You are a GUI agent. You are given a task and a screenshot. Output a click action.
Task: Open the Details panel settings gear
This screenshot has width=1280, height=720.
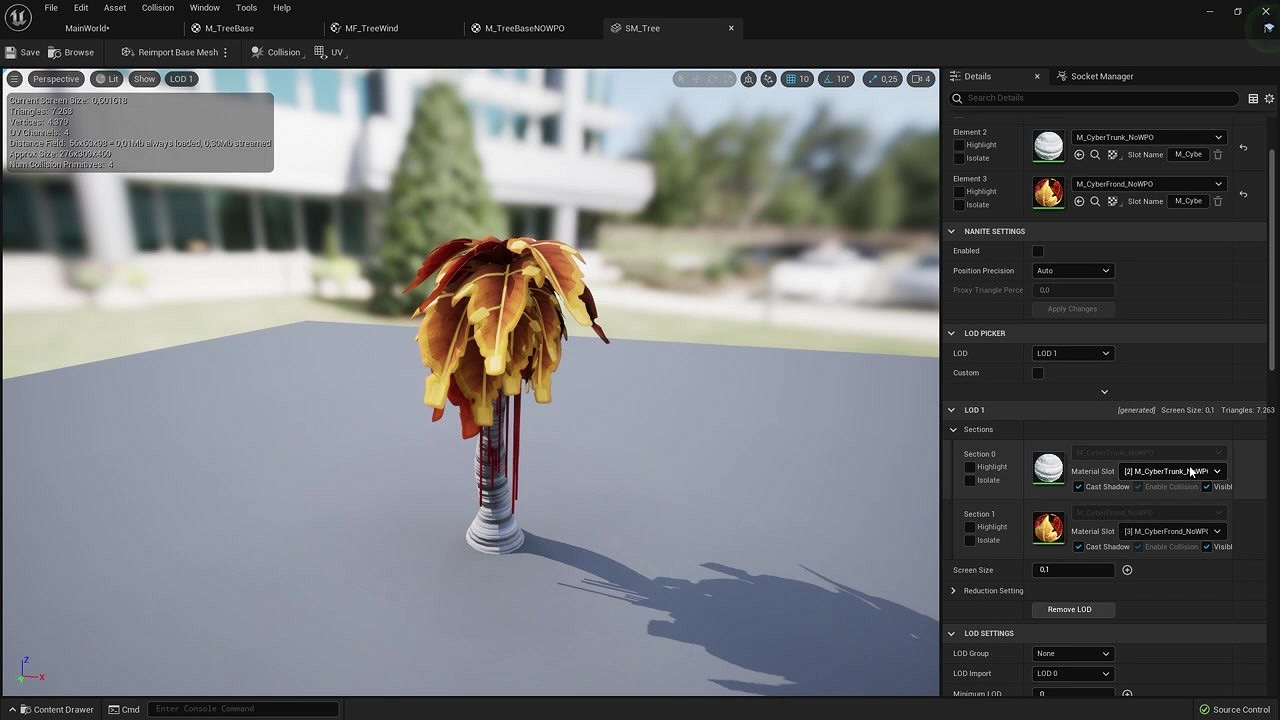click(x=1269, y=98)
